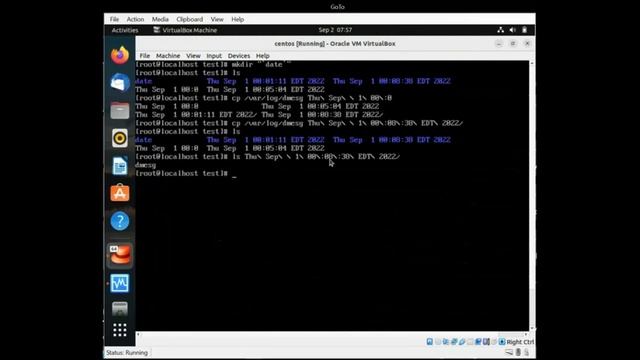Open VirtualBox View menu

(x=193, y=56)
